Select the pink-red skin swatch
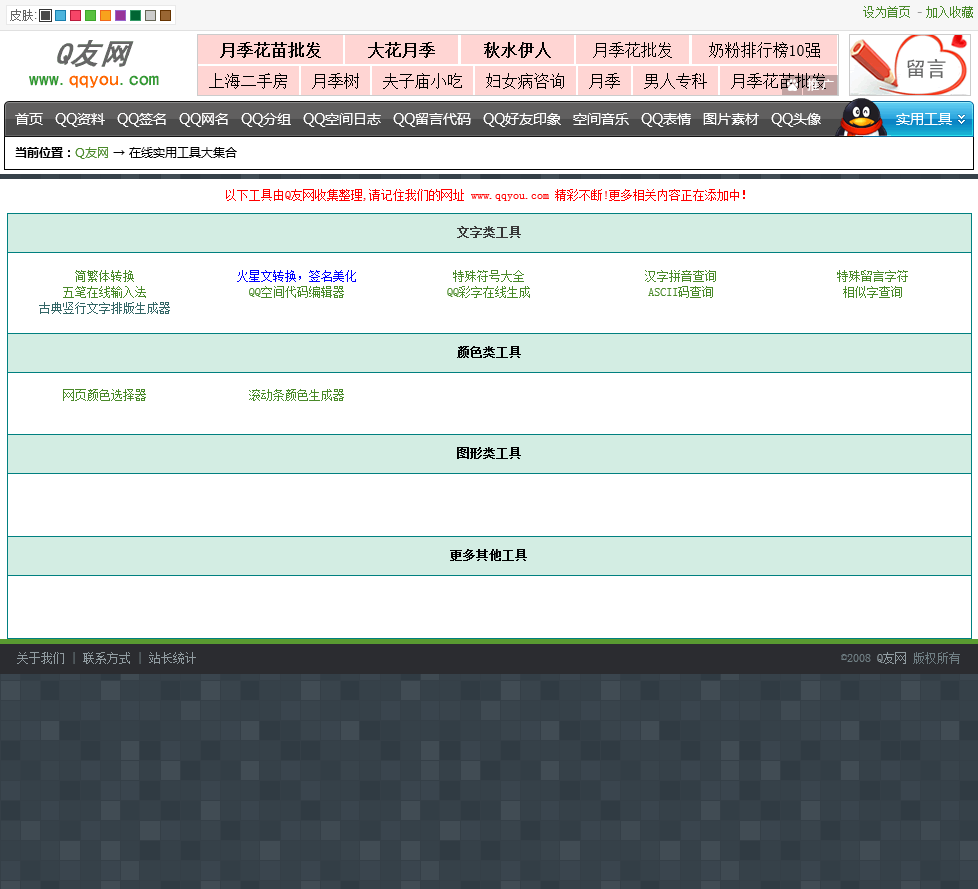978x889 pixels. click(75, 16)
